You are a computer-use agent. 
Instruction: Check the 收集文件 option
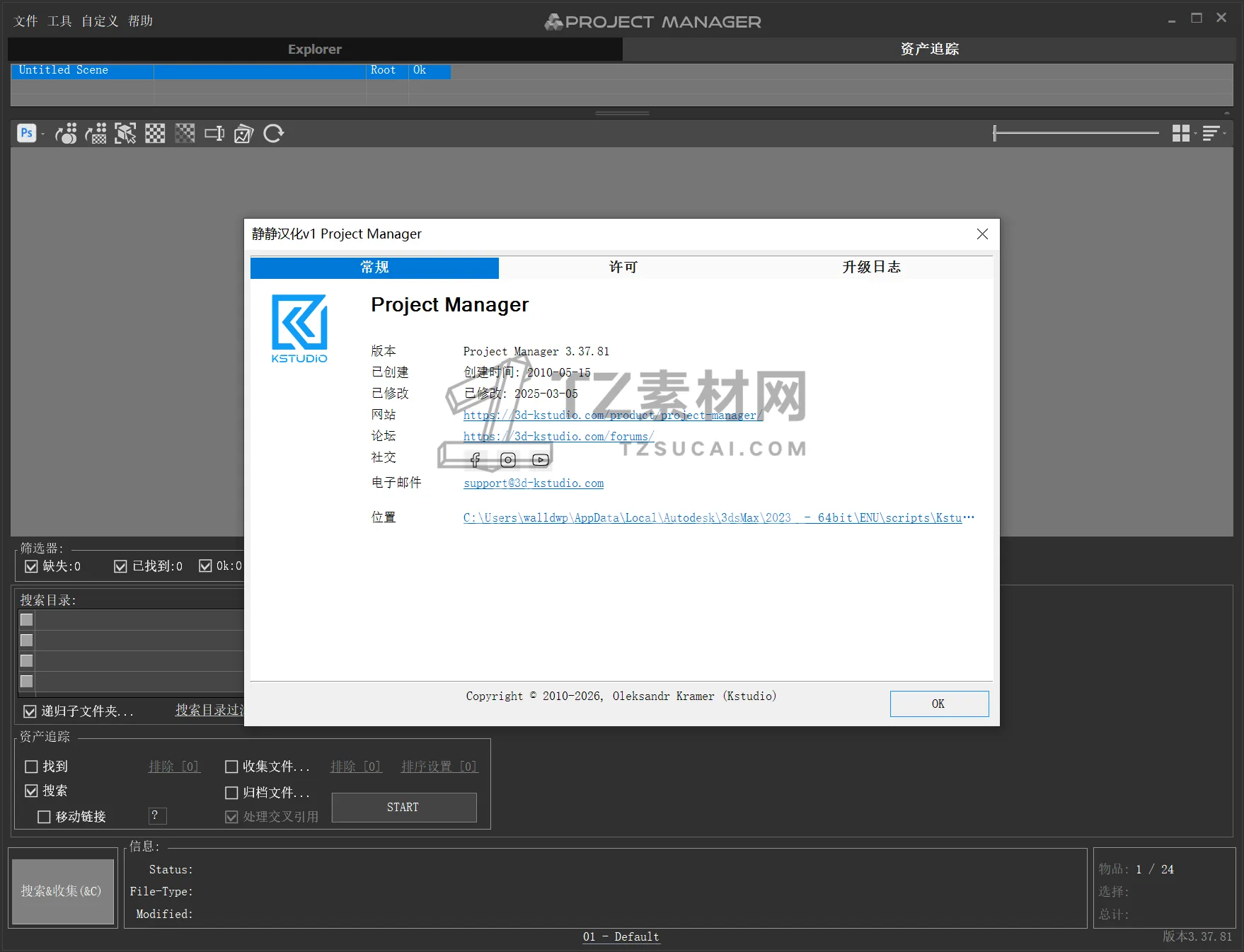click(x=231, y=767)
